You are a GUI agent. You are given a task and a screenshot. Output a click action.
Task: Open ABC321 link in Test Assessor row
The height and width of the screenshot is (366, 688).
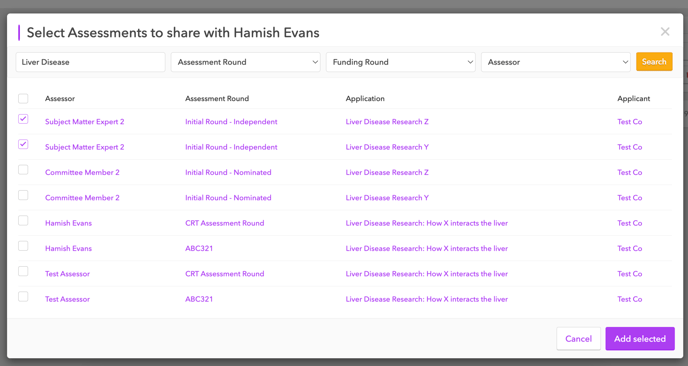pyautogui.click(x=199, y=299)
